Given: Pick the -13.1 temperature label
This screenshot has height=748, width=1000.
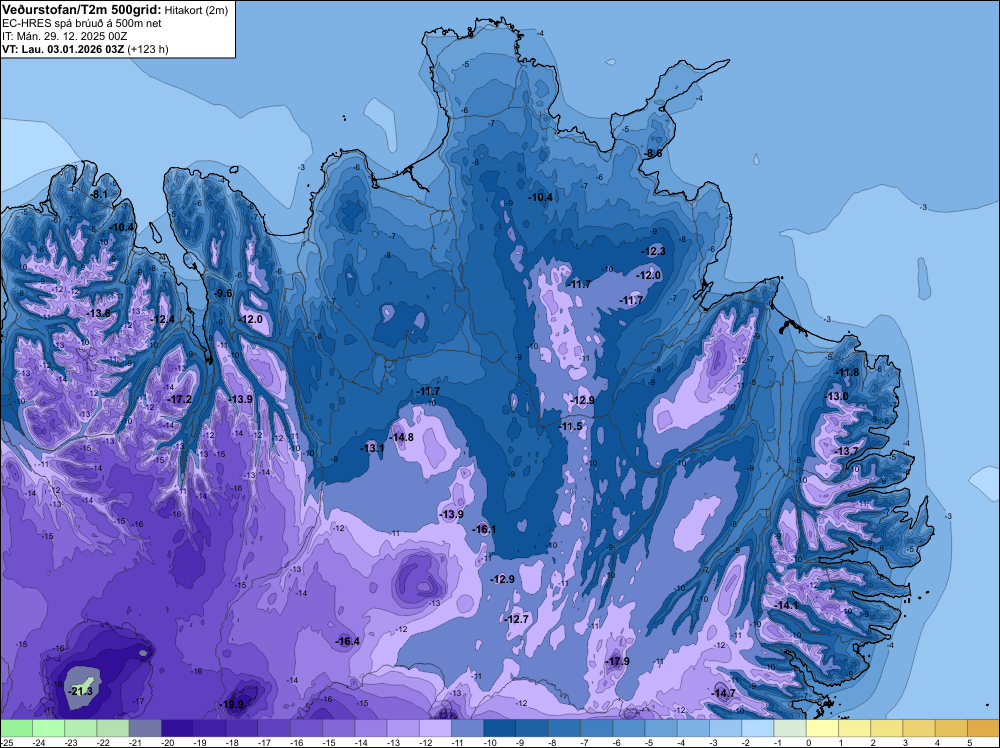Looking at the screenshot, I should click(372, 448).
